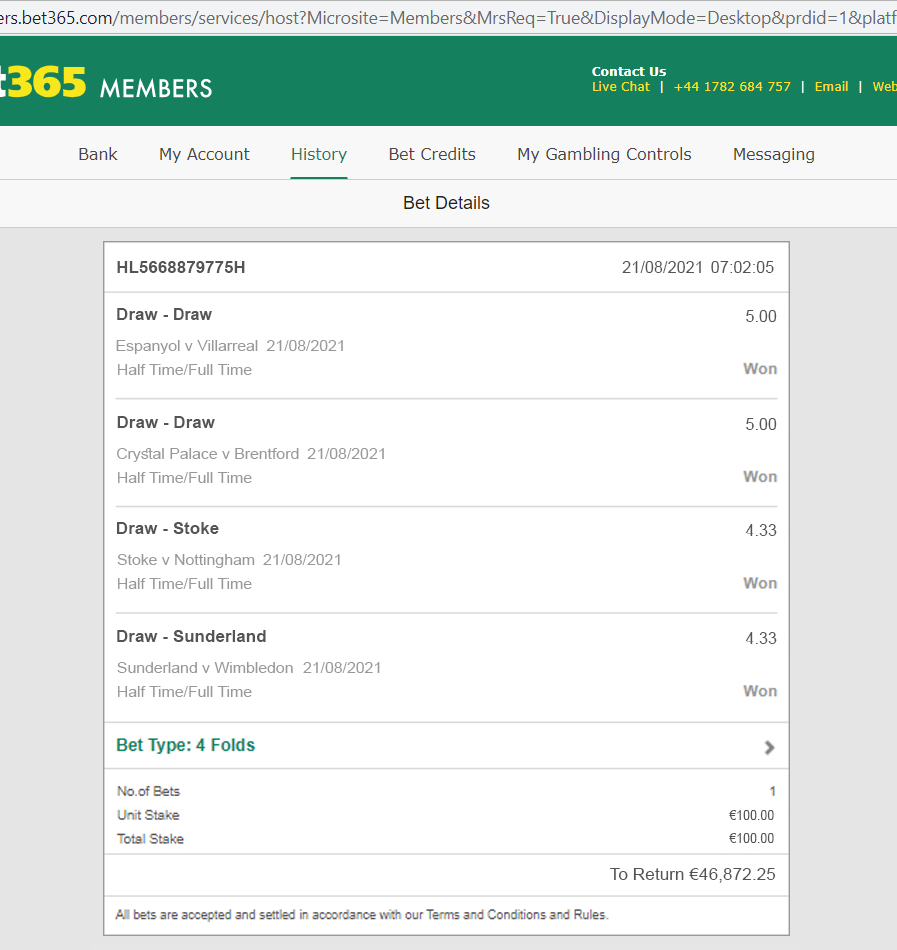Click the bet timestamp 21/08/2021 07:02:05

click(x=698, y=267)
